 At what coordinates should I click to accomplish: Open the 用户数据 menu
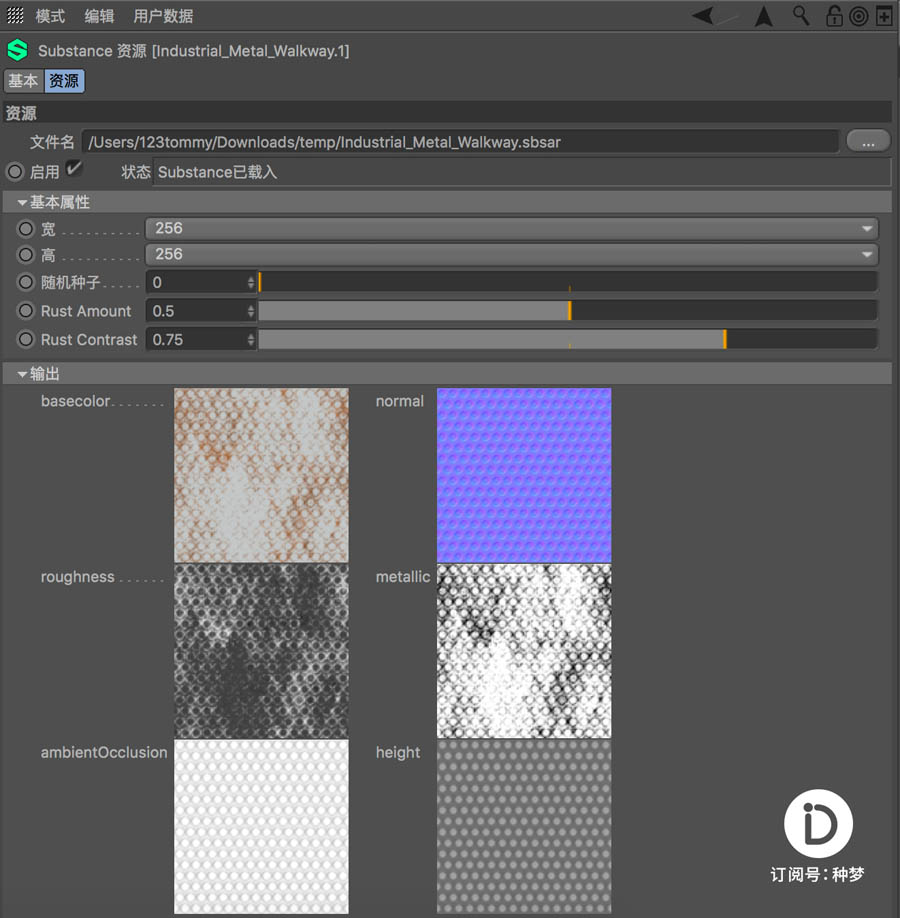click(163, 16)
